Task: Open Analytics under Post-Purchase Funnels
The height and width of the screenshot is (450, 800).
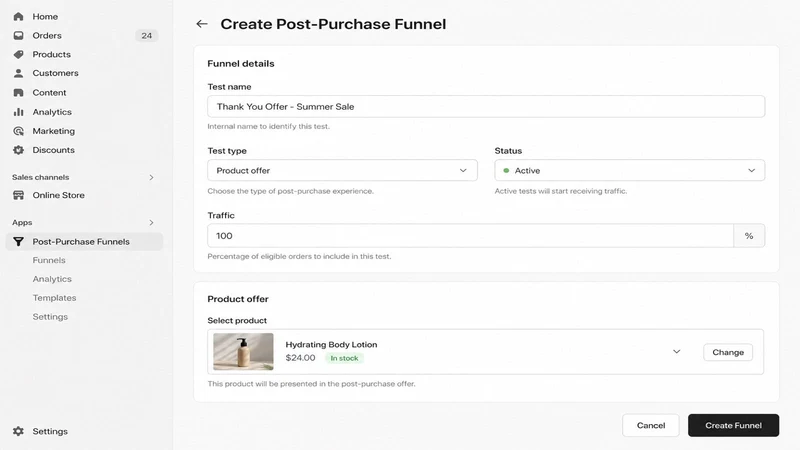Action: coord(52,279)
